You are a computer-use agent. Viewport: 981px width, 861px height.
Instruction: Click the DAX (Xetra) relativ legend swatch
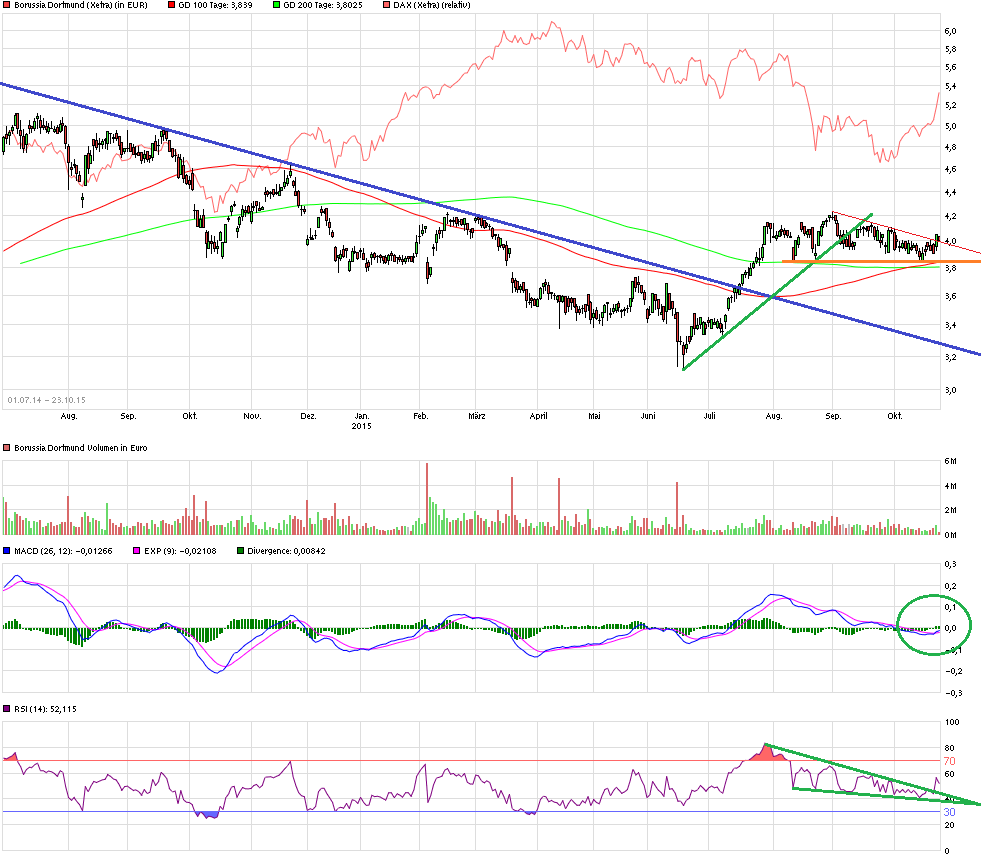[387, 5]
